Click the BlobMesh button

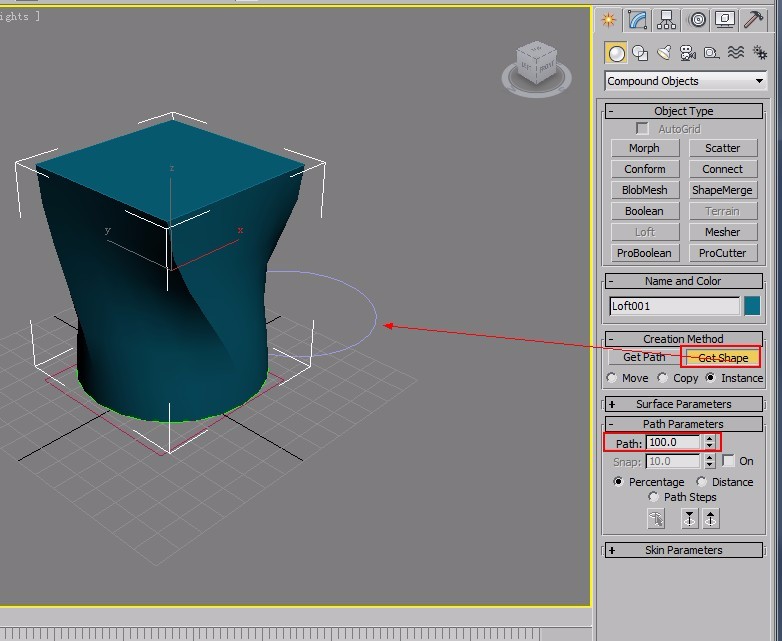[645, 190]
